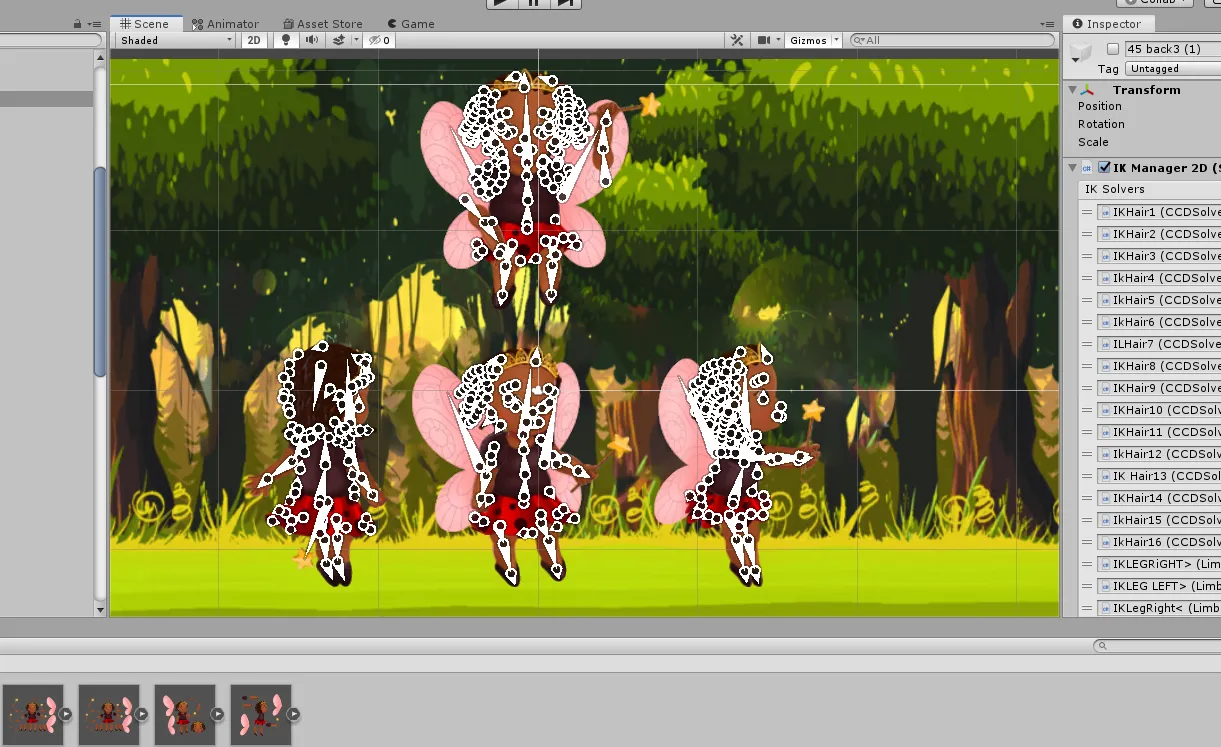1221x747 pixels.
Task: Open the Untagged tag dropdown
Action: (1172, 69)
